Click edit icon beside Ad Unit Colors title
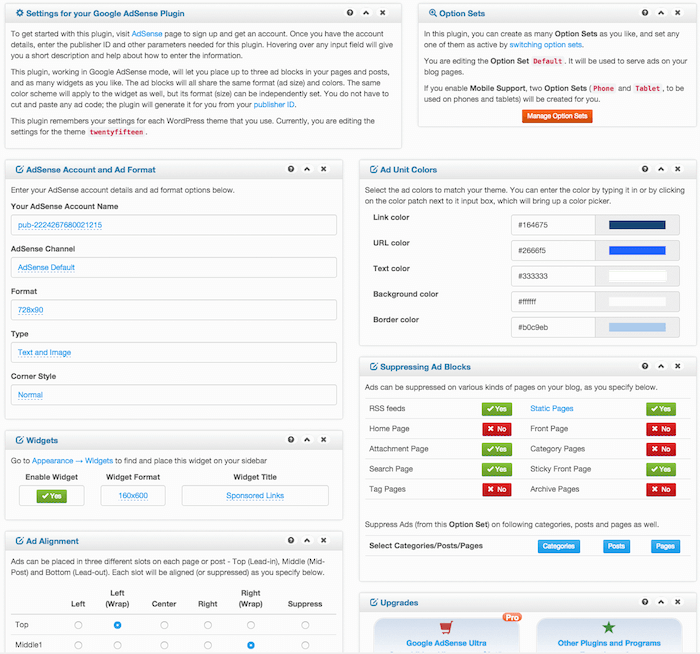The image size is (700, 654). tap(374, 169)
